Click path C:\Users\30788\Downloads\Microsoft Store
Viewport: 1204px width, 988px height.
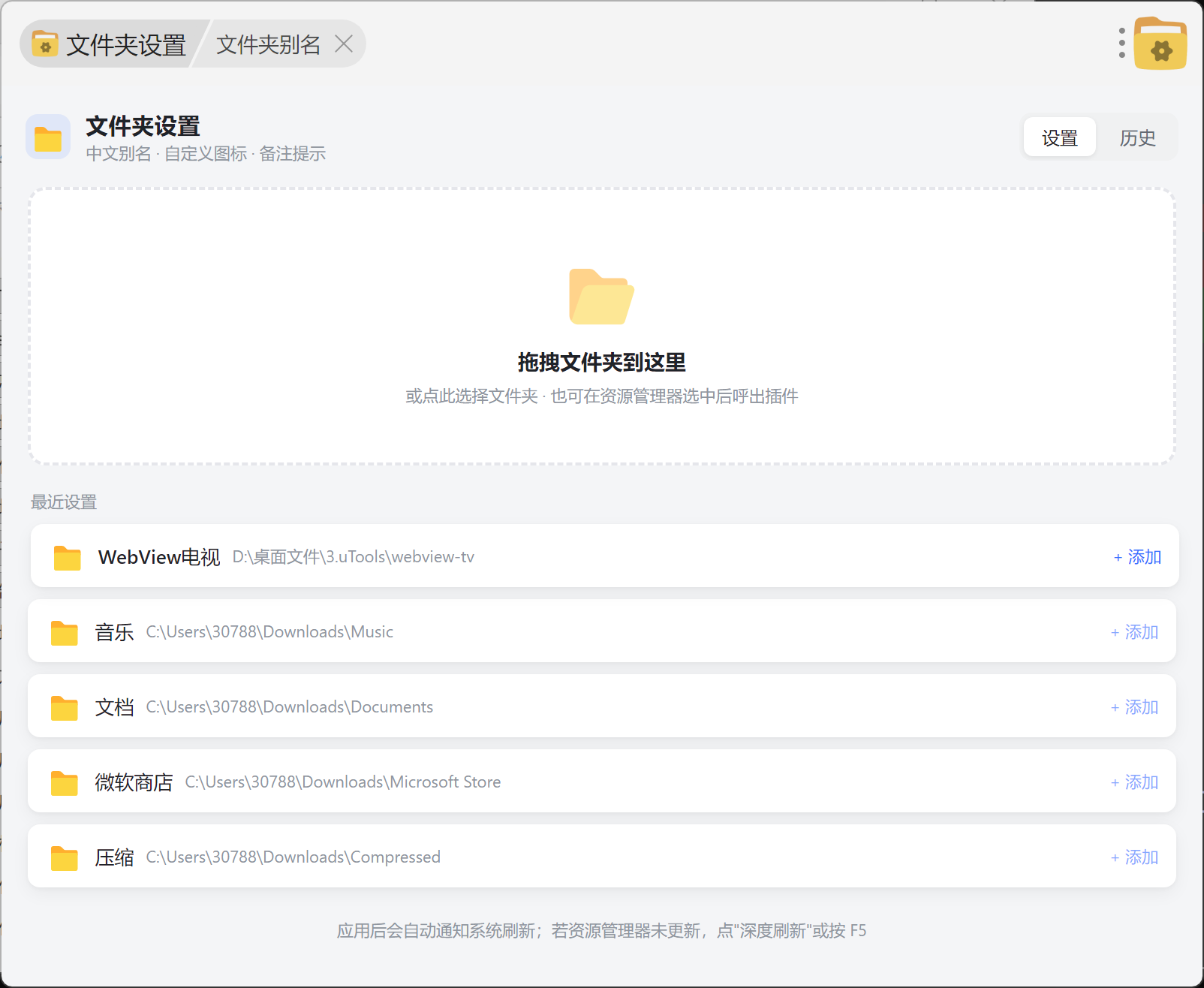(343, 782)
